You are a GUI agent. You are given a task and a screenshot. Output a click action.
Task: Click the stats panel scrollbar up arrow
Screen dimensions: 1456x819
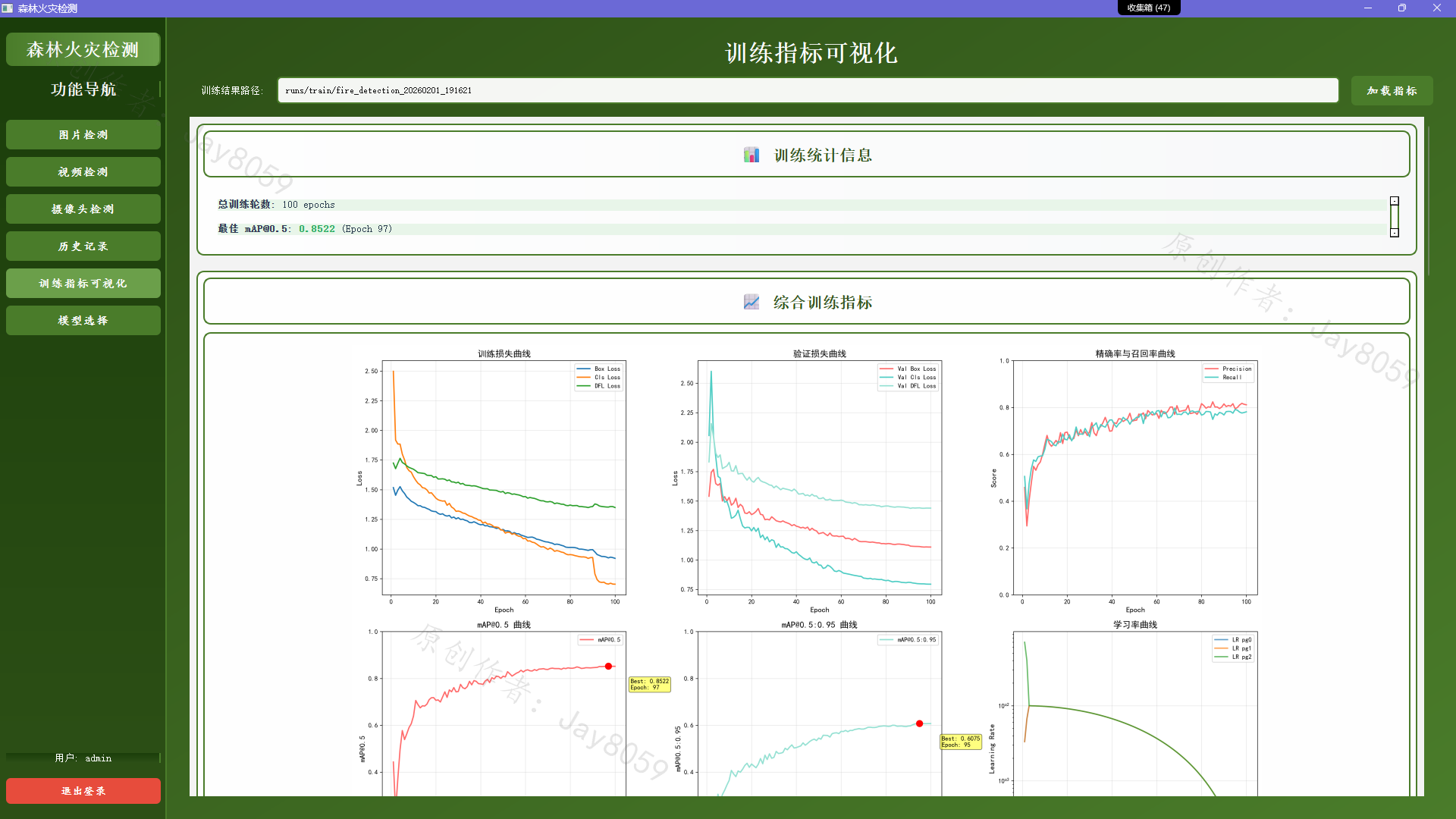click(1394, 201)
